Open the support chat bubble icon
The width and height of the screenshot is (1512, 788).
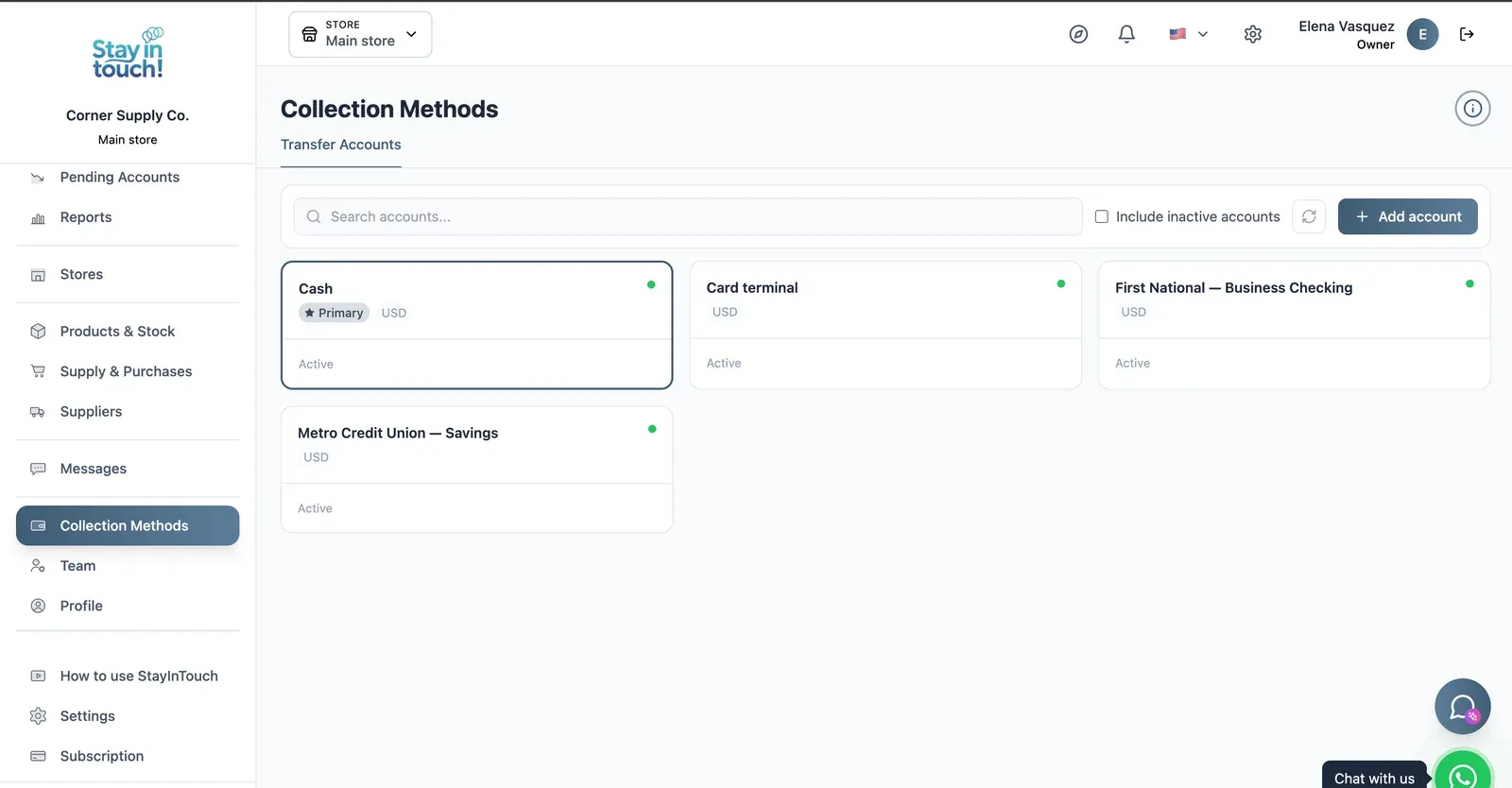pyautogui.click(x=1462, y=707)
